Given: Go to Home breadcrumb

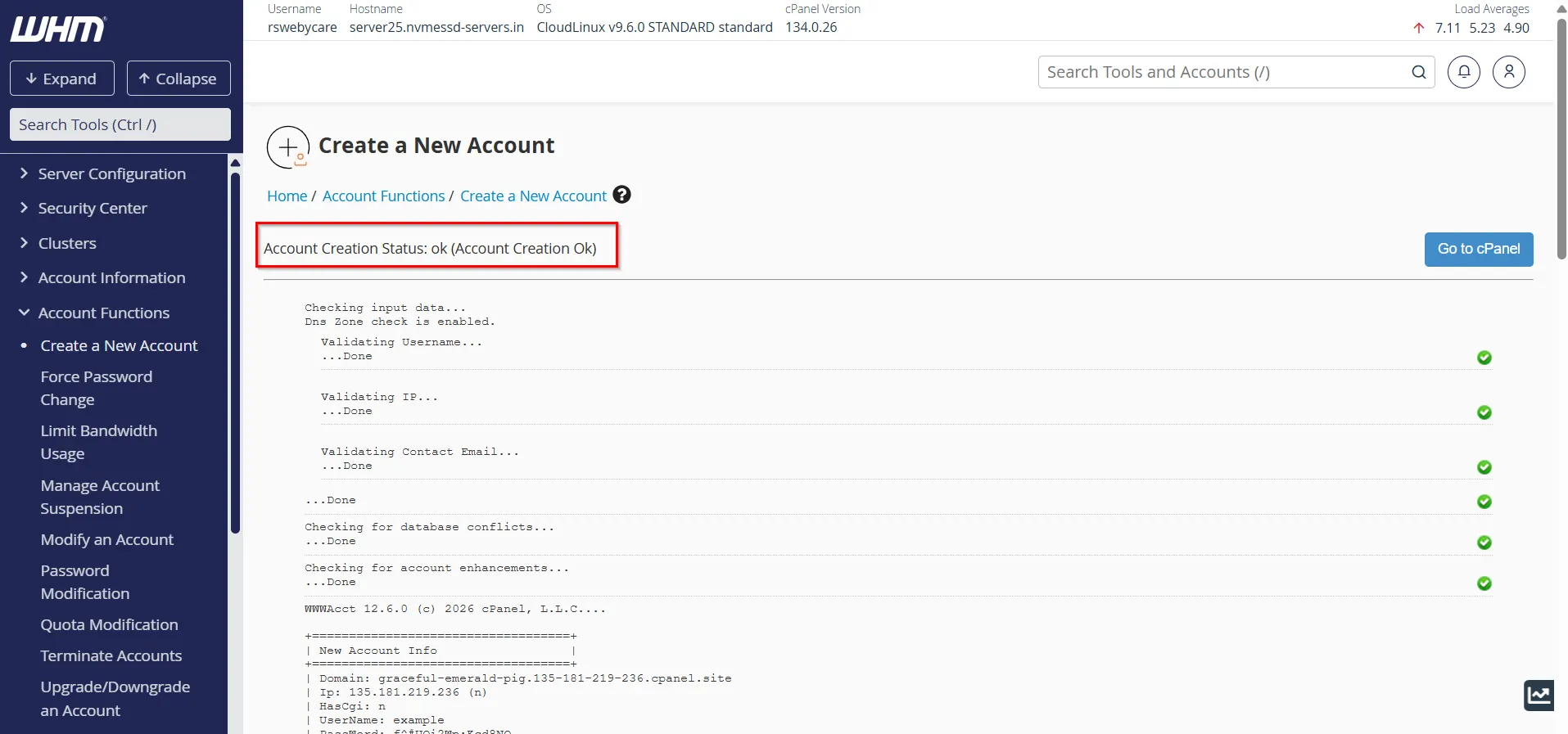Looking at the screenshot, I should tap(287, 196).
